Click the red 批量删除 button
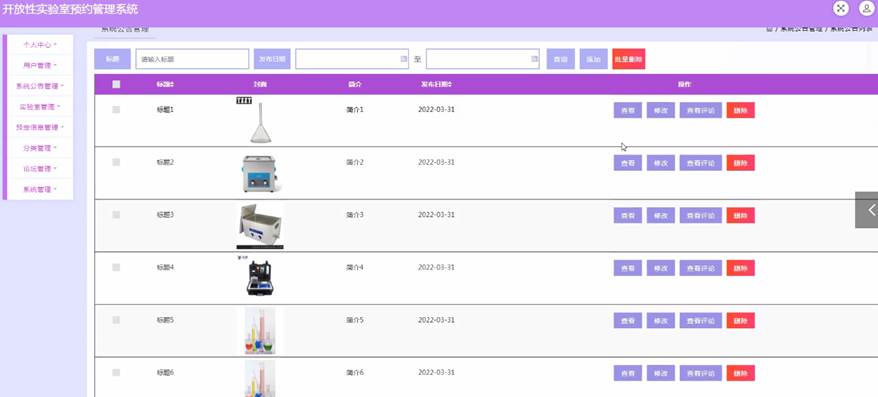Viewport: 878px width, 397px height. [x=629, y=59]
